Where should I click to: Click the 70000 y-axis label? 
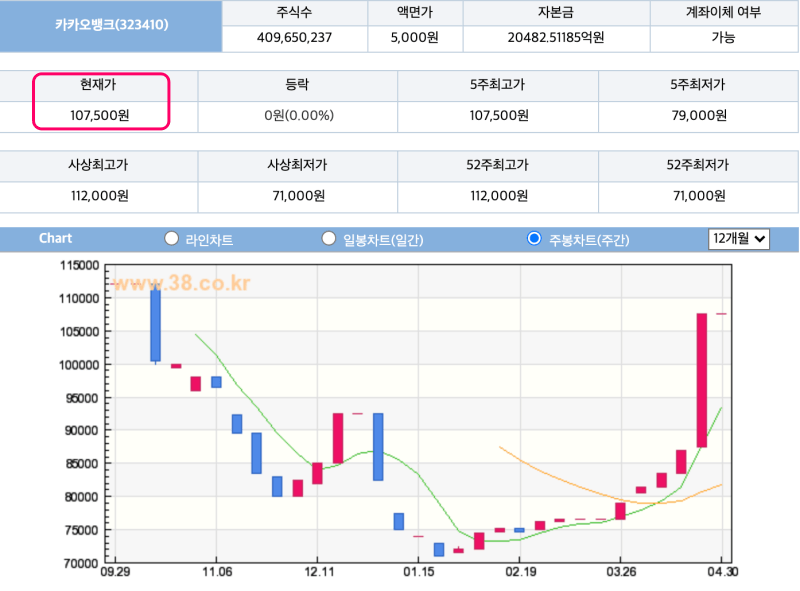point(81,563)
